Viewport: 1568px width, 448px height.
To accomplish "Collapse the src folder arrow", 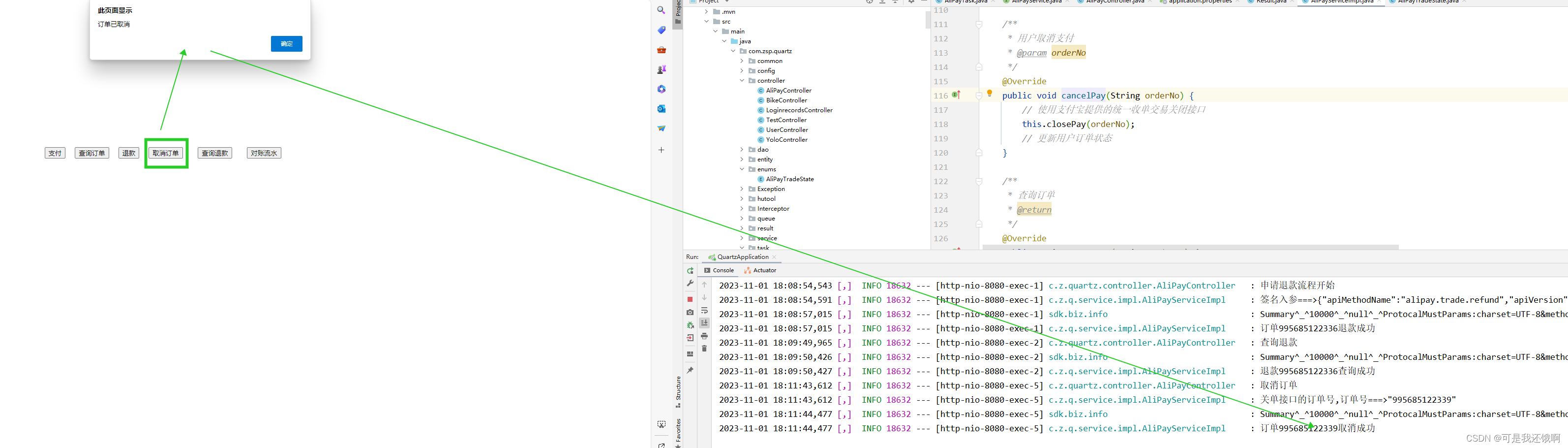I will point(707,21).
